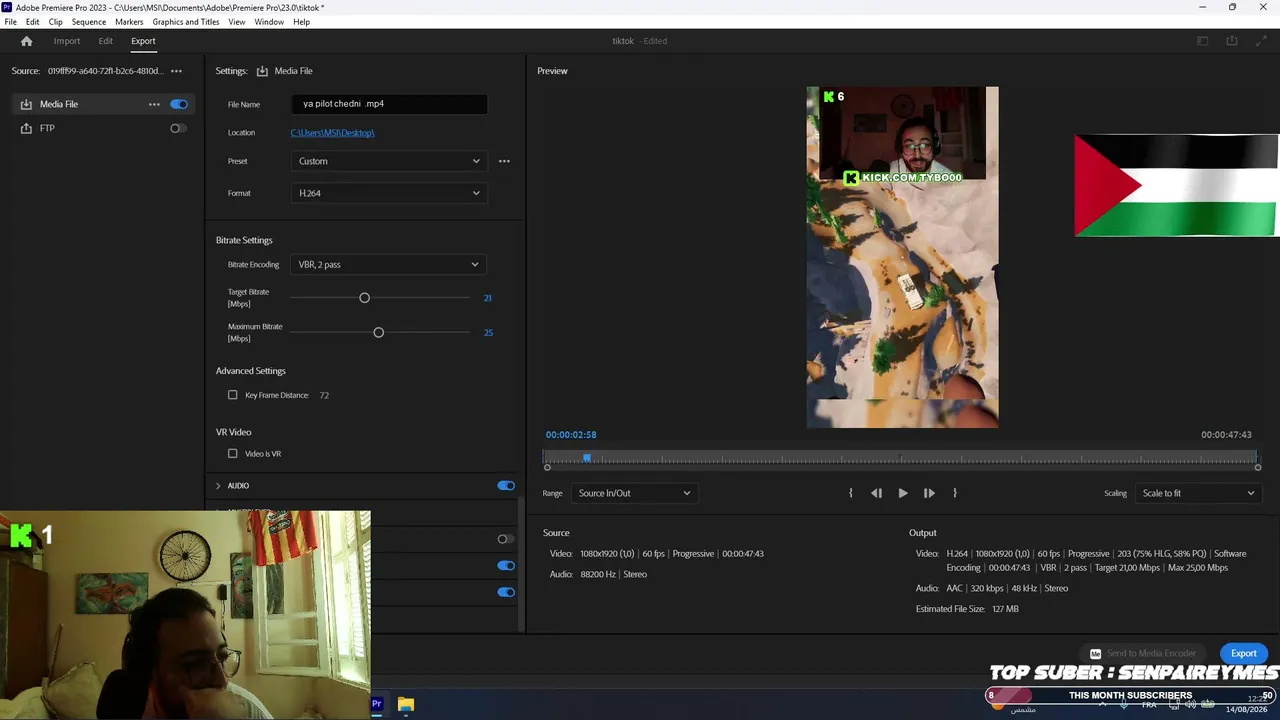Disable the Media File destination toggle
Screen dimensions: 1280x720
pyautogui.click(x=179, y=104)
